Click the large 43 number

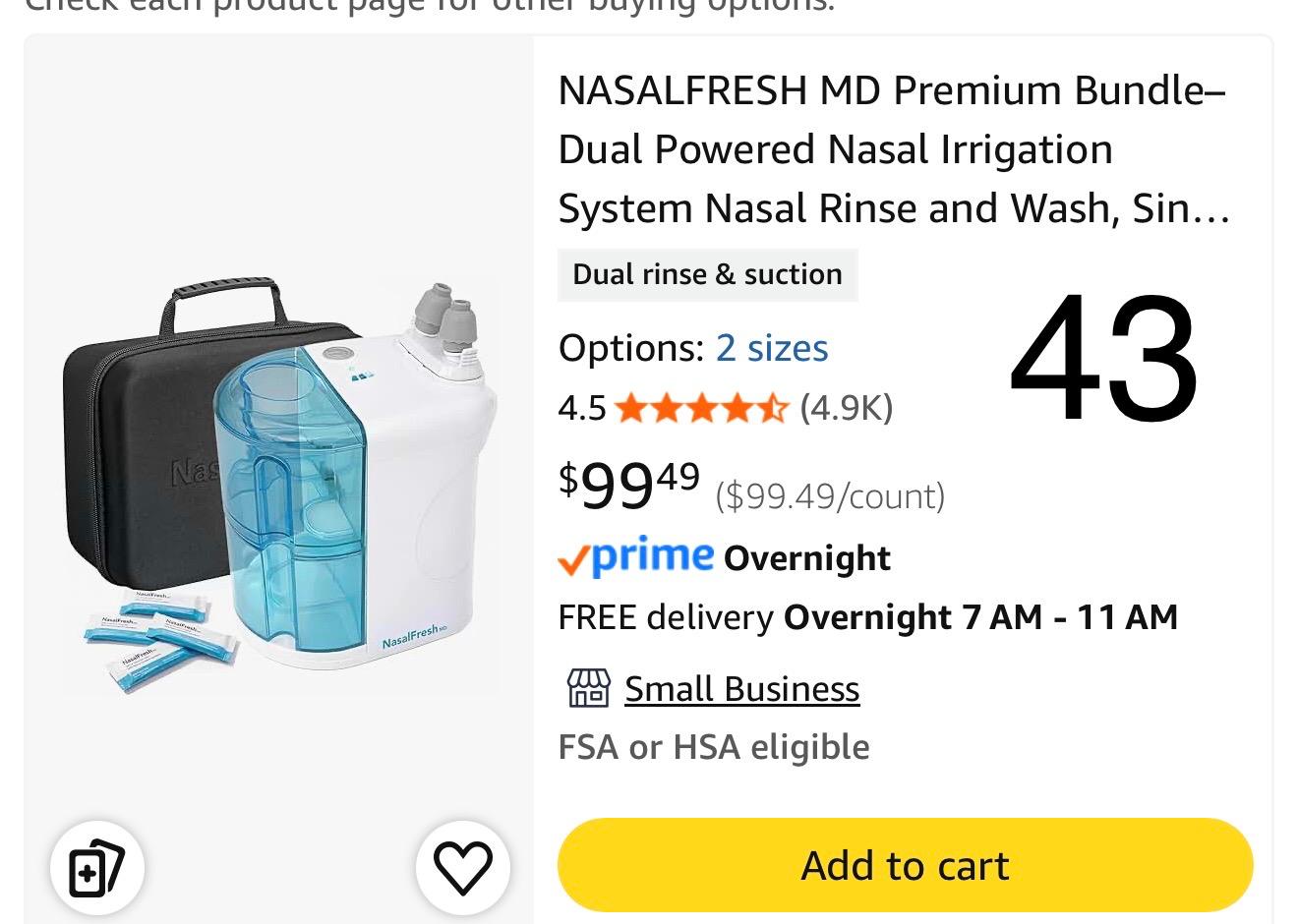click(1103, 359)
